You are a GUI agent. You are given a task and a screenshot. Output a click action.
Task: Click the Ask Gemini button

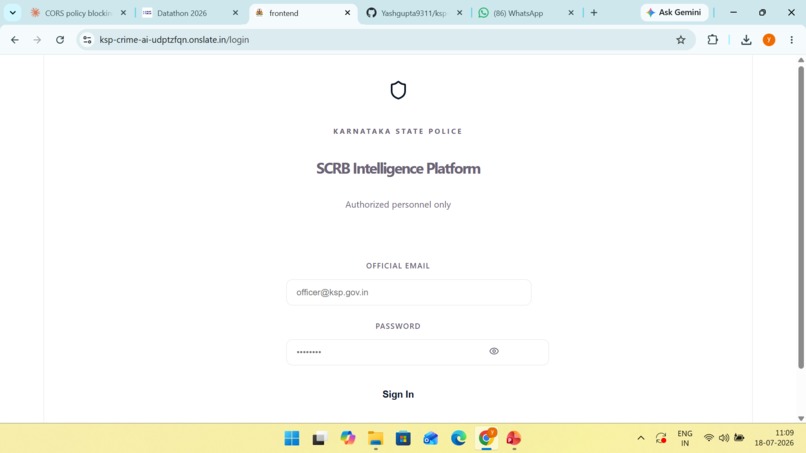pos(674,12)
